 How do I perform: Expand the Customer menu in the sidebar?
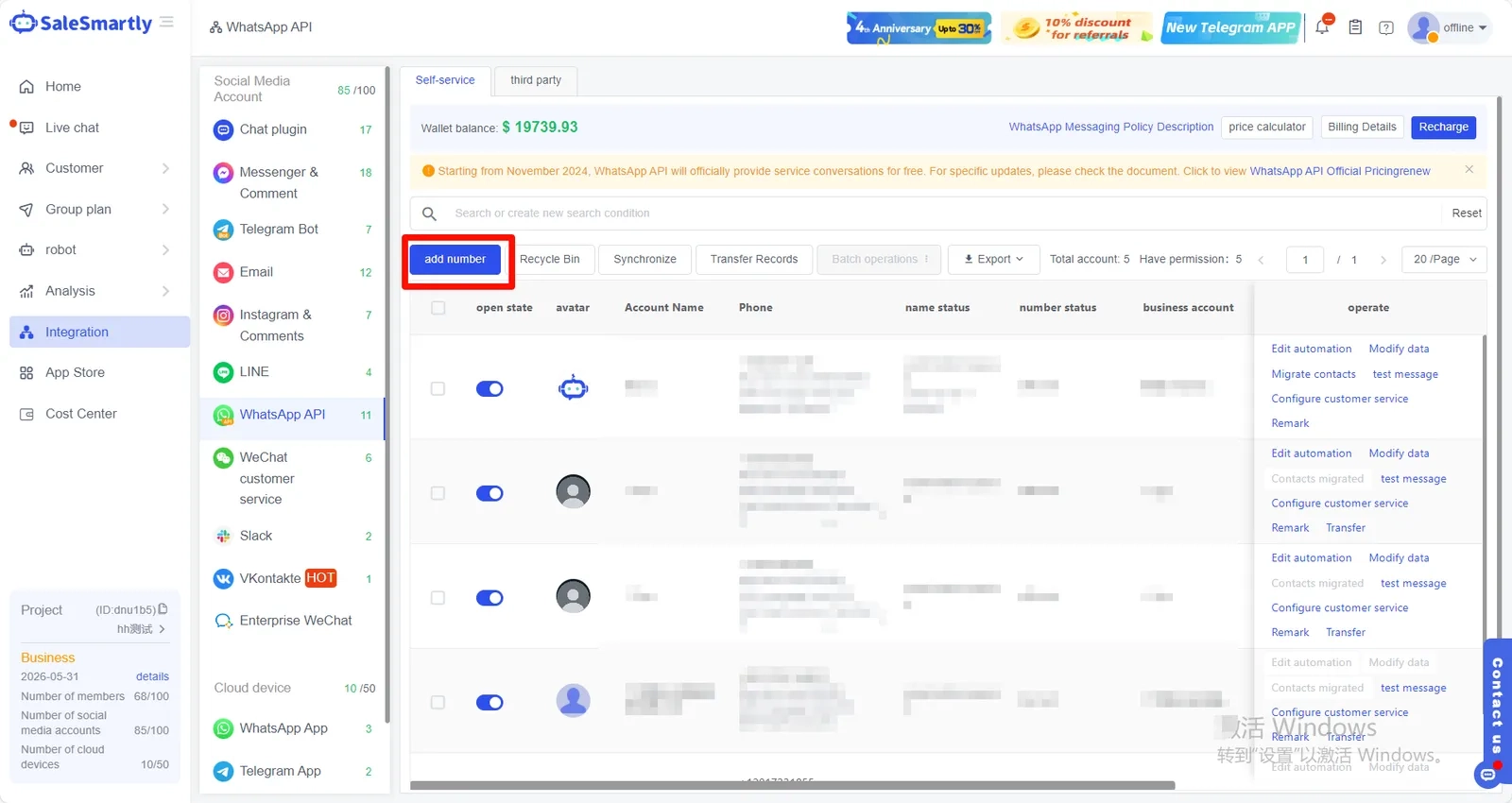94,168
